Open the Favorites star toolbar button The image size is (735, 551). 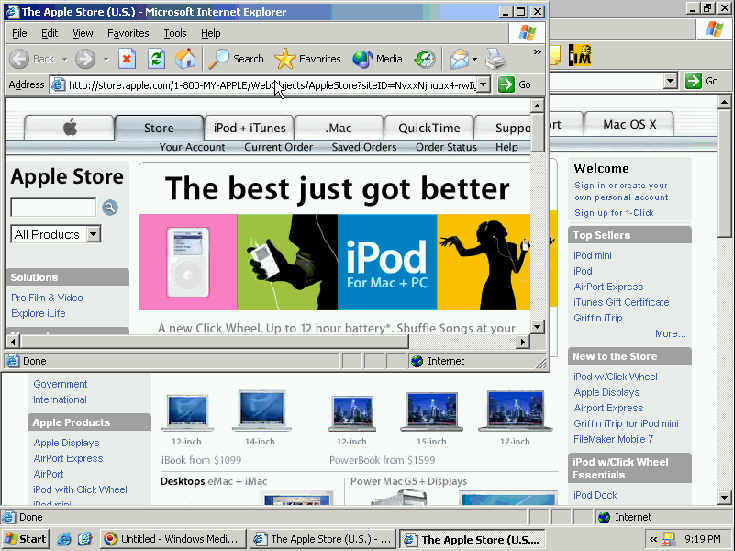[308, 59]
